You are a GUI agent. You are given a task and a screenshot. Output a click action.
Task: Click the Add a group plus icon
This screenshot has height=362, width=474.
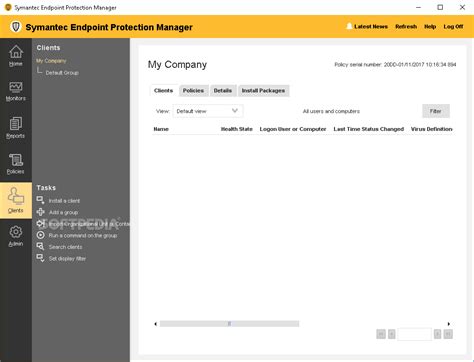40,212
